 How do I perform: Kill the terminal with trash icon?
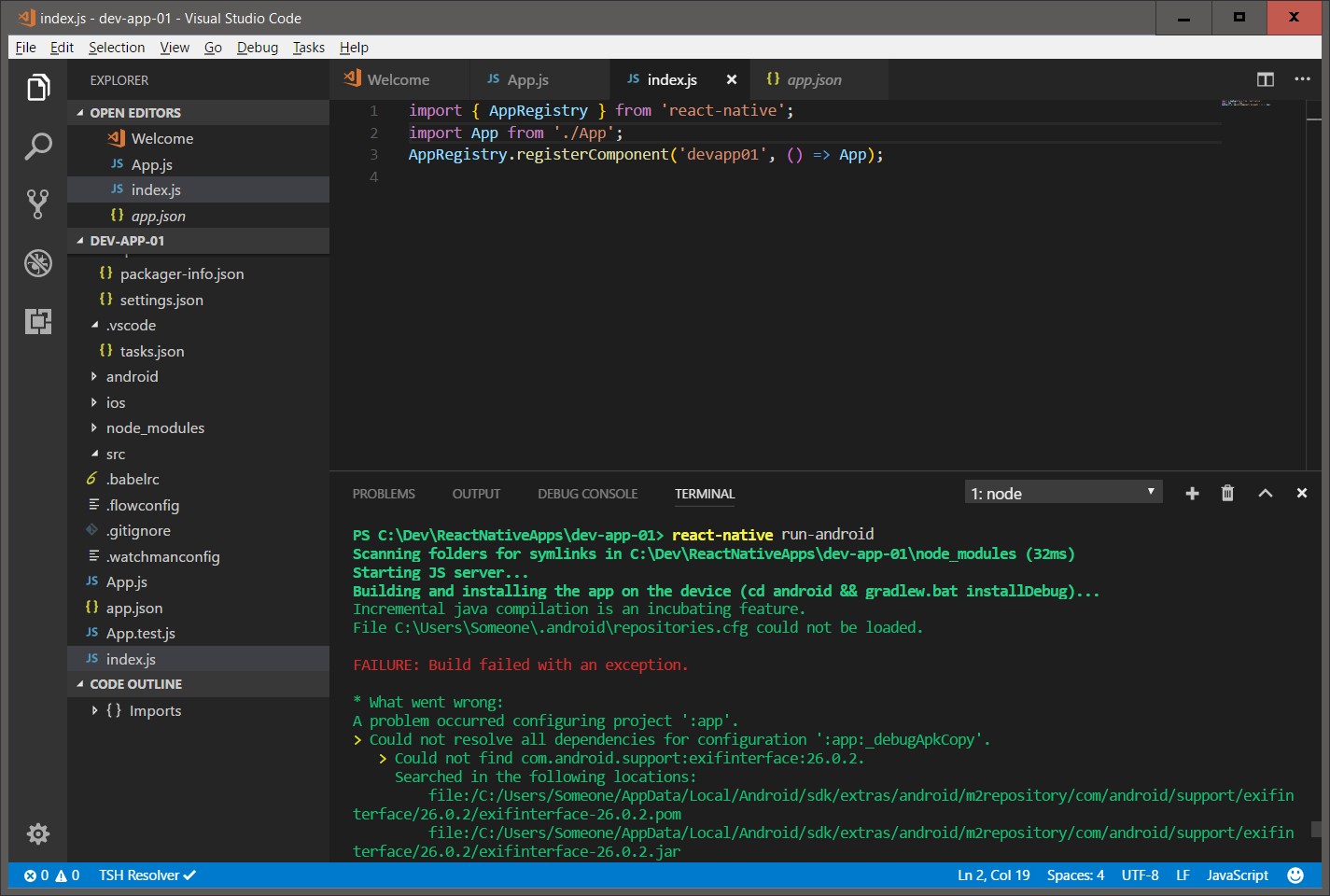click(x=1227, y=493)
